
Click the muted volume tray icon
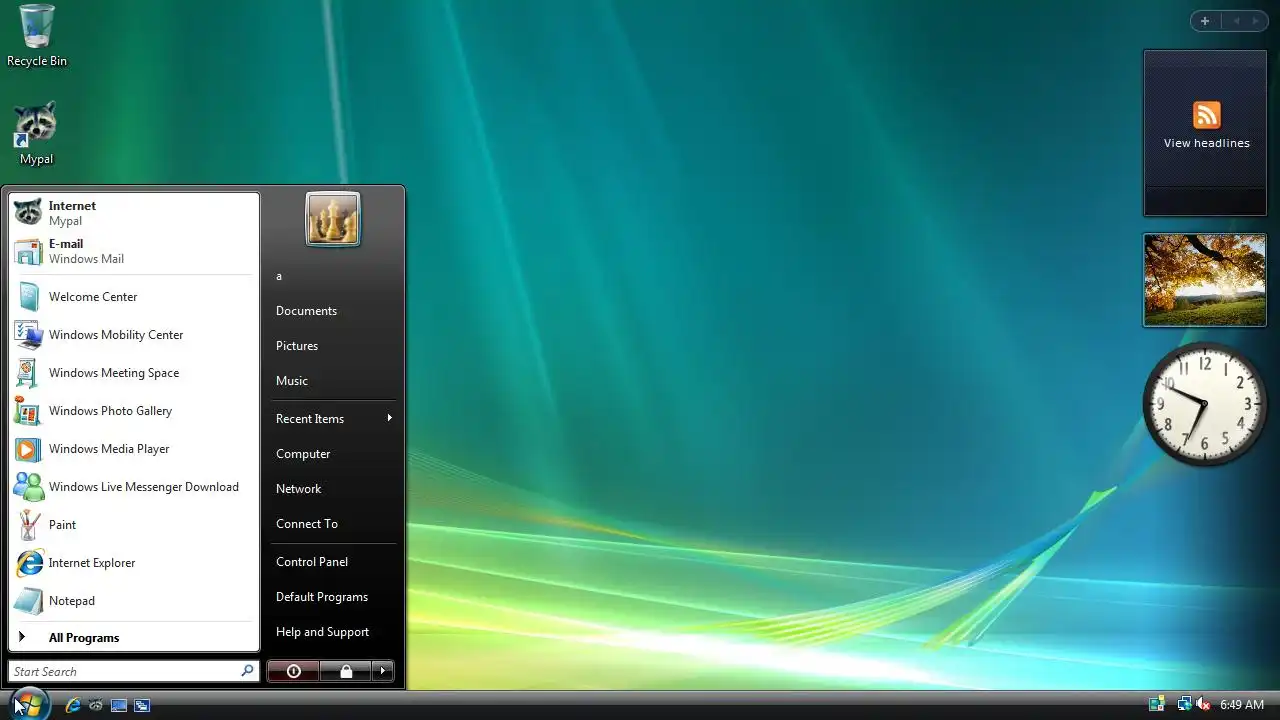[x=1203, y=705]
